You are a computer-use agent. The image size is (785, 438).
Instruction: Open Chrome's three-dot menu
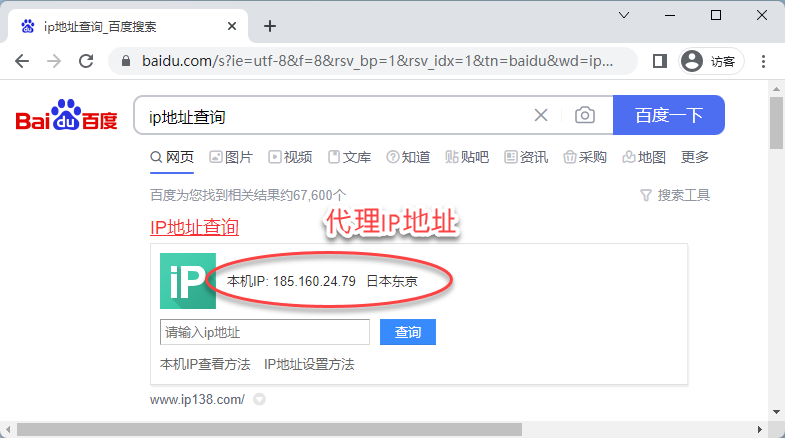coord(763,61)
